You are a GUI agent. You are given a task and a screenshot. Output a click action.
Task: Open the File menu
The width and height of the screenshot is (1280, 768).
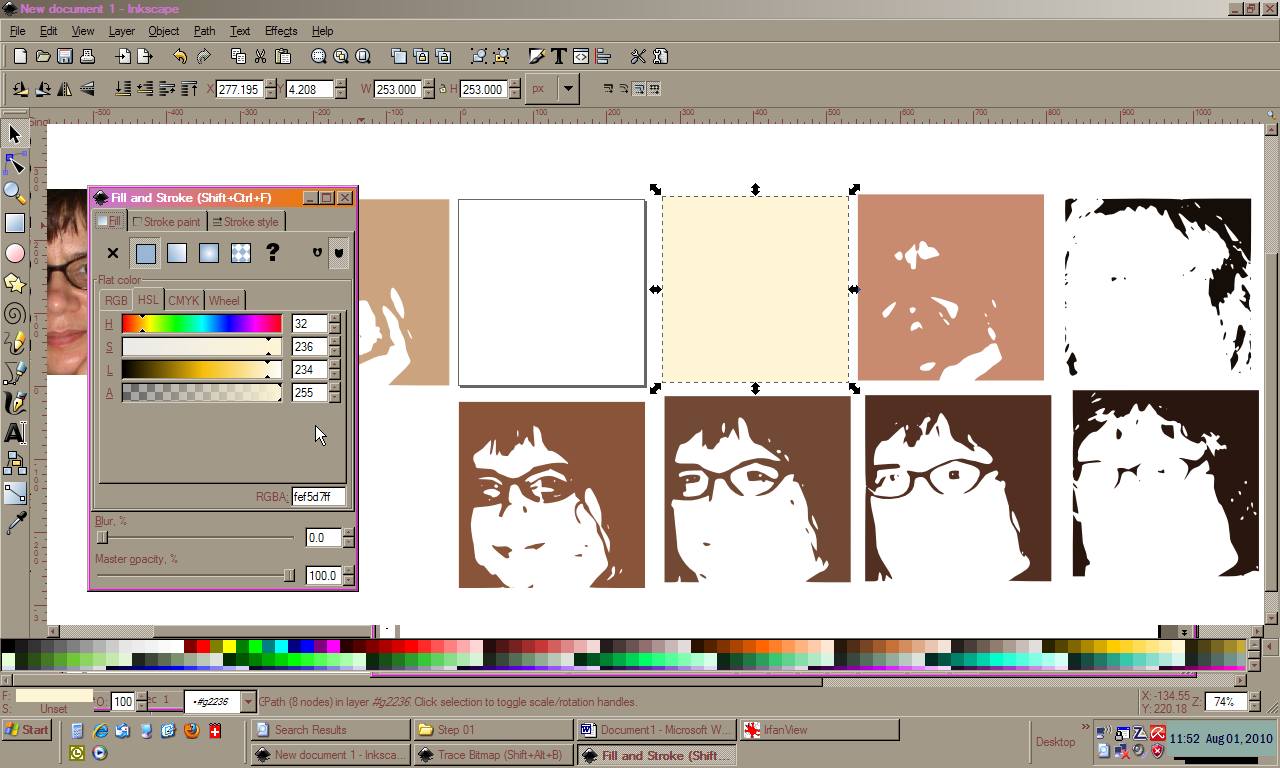[x=17, y=31]
